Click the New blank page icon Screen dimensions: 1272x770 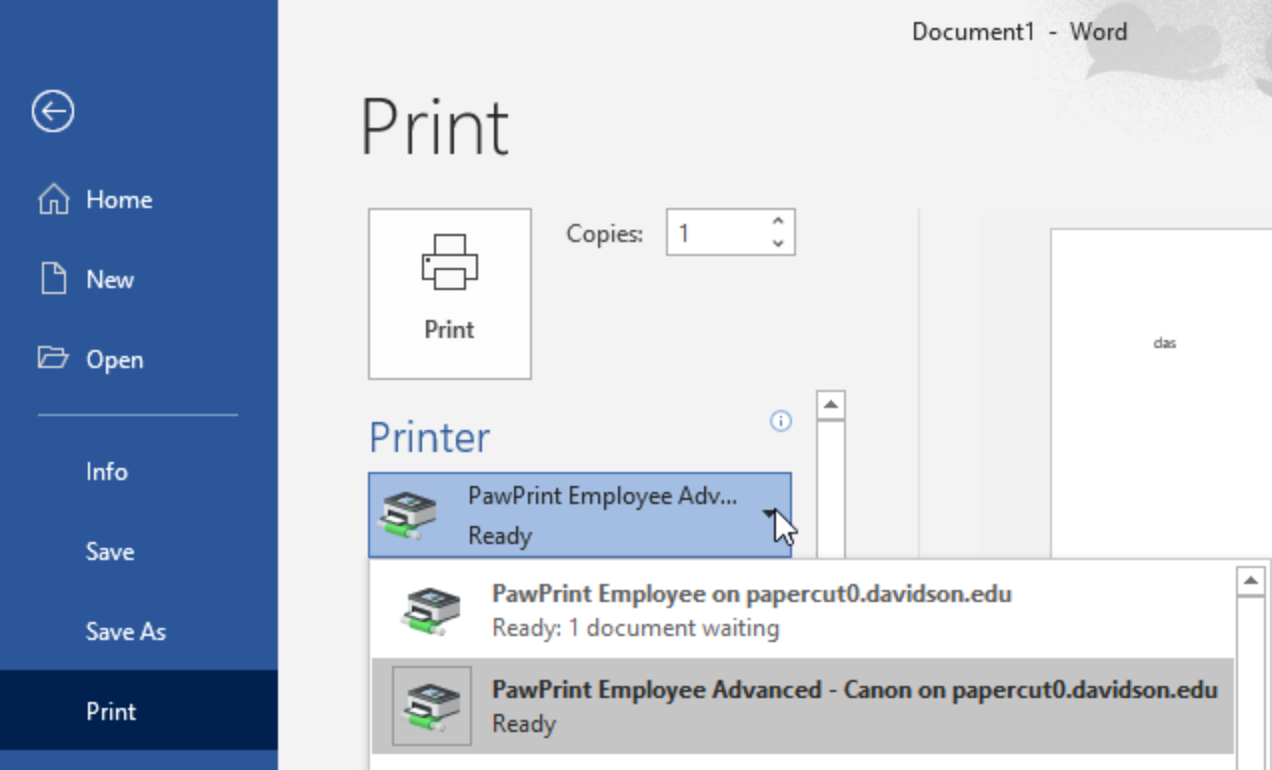tap(53, 279)
